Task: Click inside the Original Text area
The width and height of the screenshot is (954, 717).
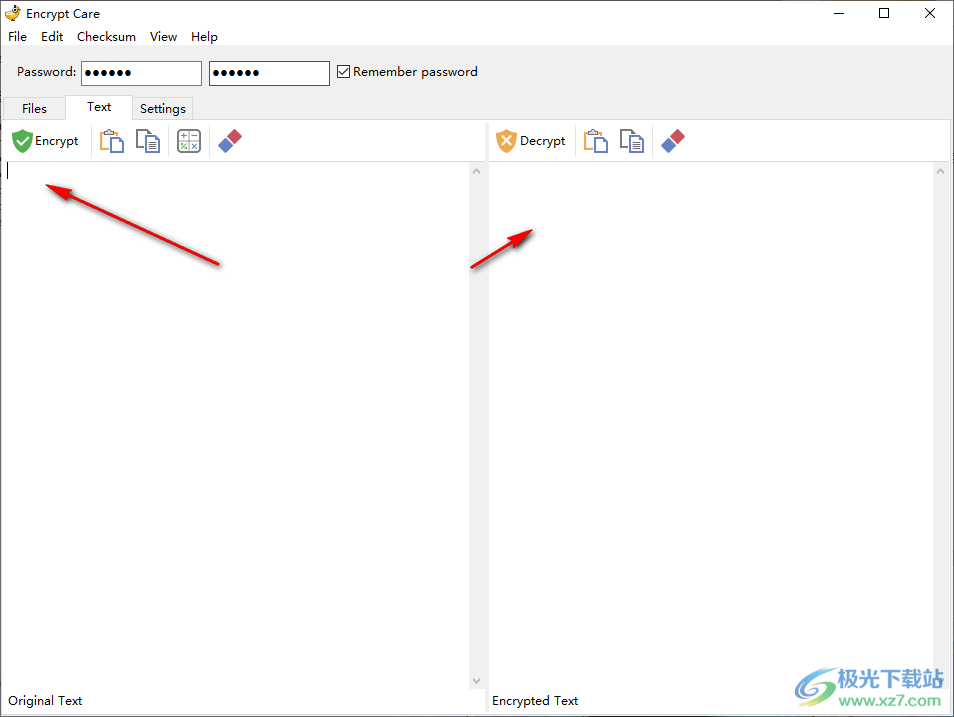Action: tap(236, 425)
